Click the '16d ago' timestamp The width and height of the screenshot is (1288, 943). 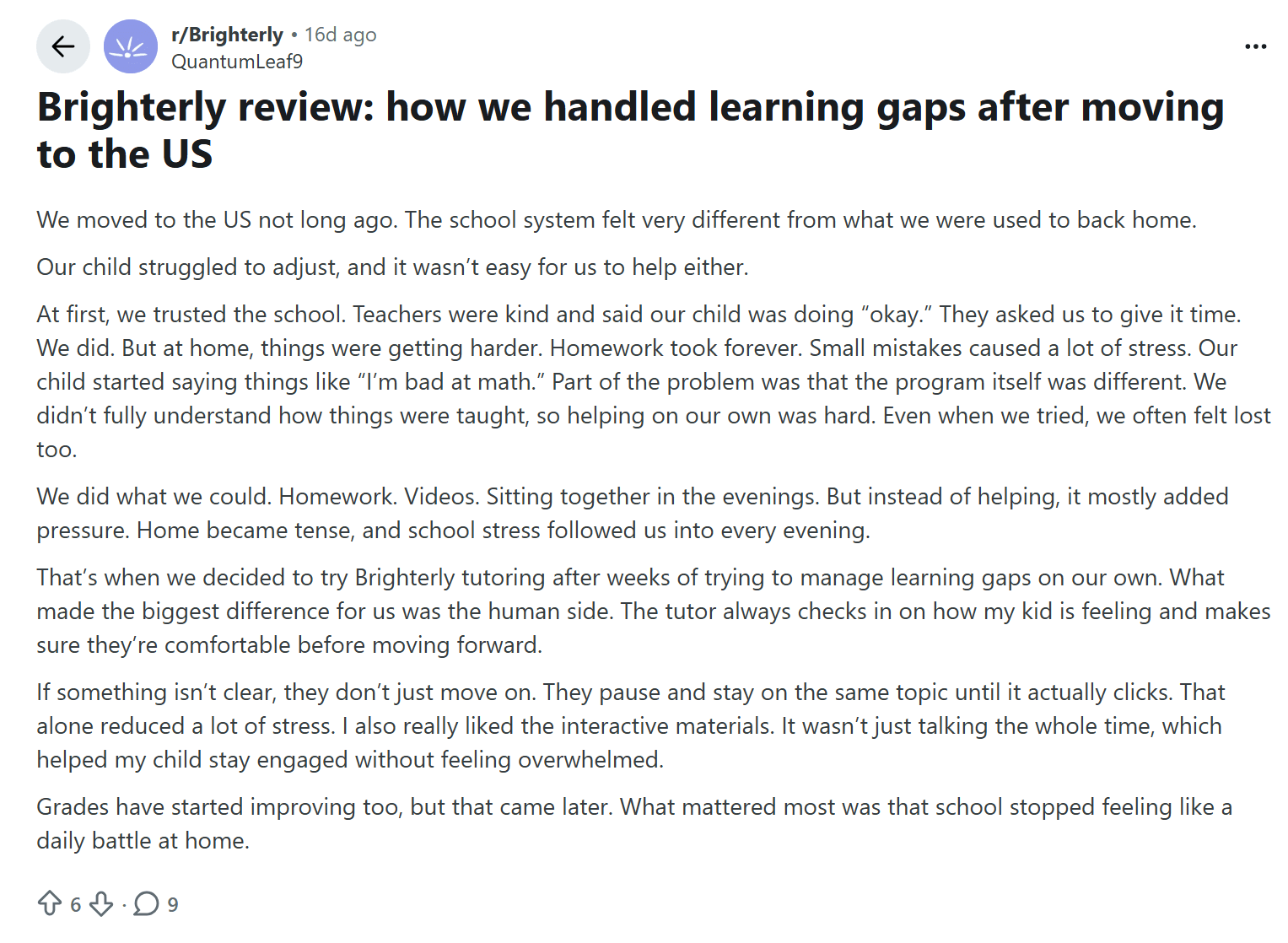[340, 35]
